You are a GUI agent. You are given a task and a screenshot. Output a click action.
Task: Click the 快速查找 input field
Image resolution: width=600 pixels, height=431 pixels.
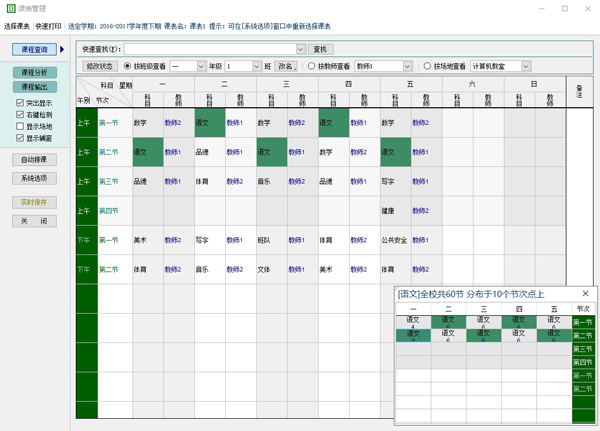tap(210, 49)
